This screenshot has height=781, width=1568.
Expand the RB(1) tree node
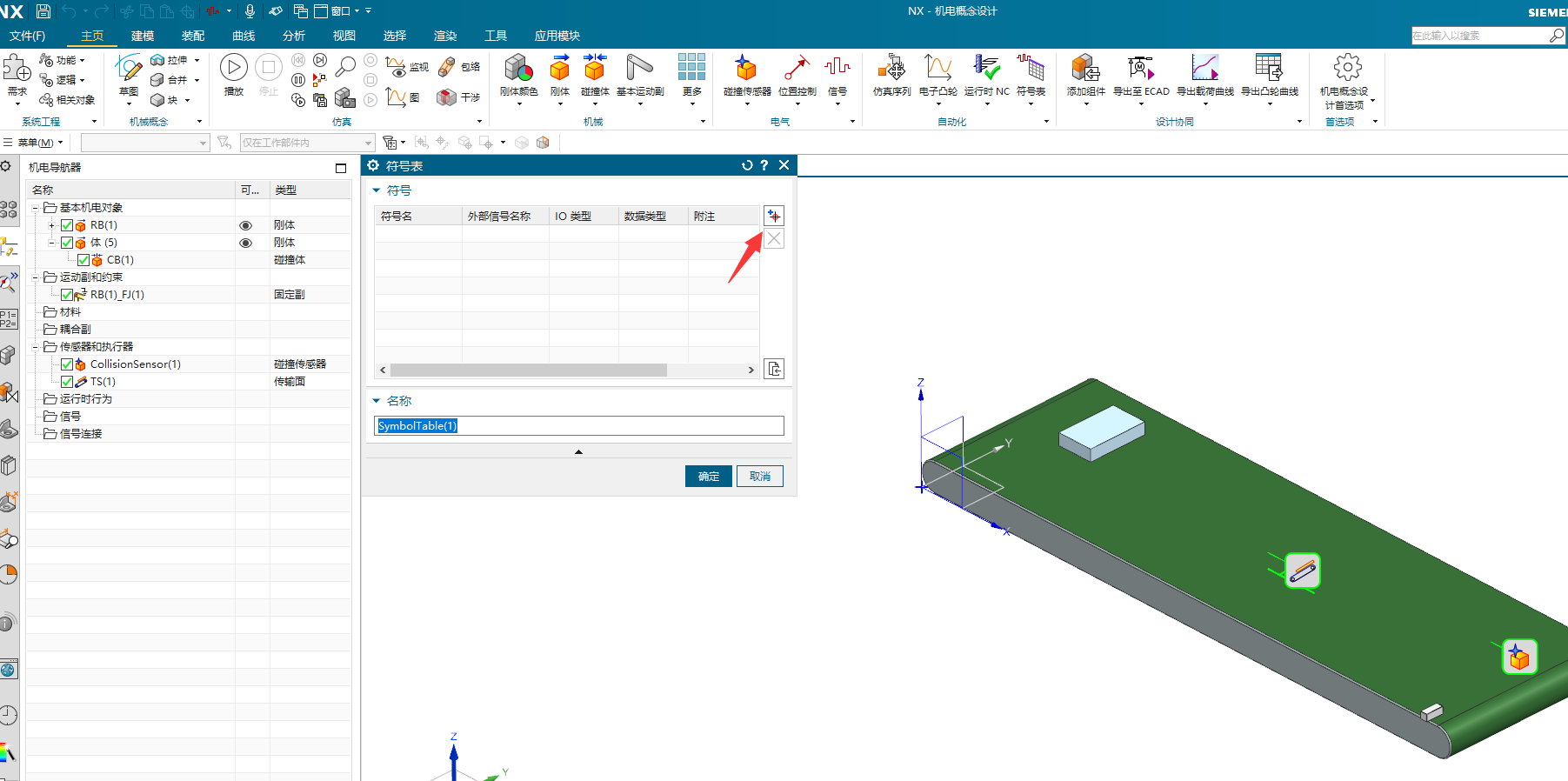tap(52, 225)
